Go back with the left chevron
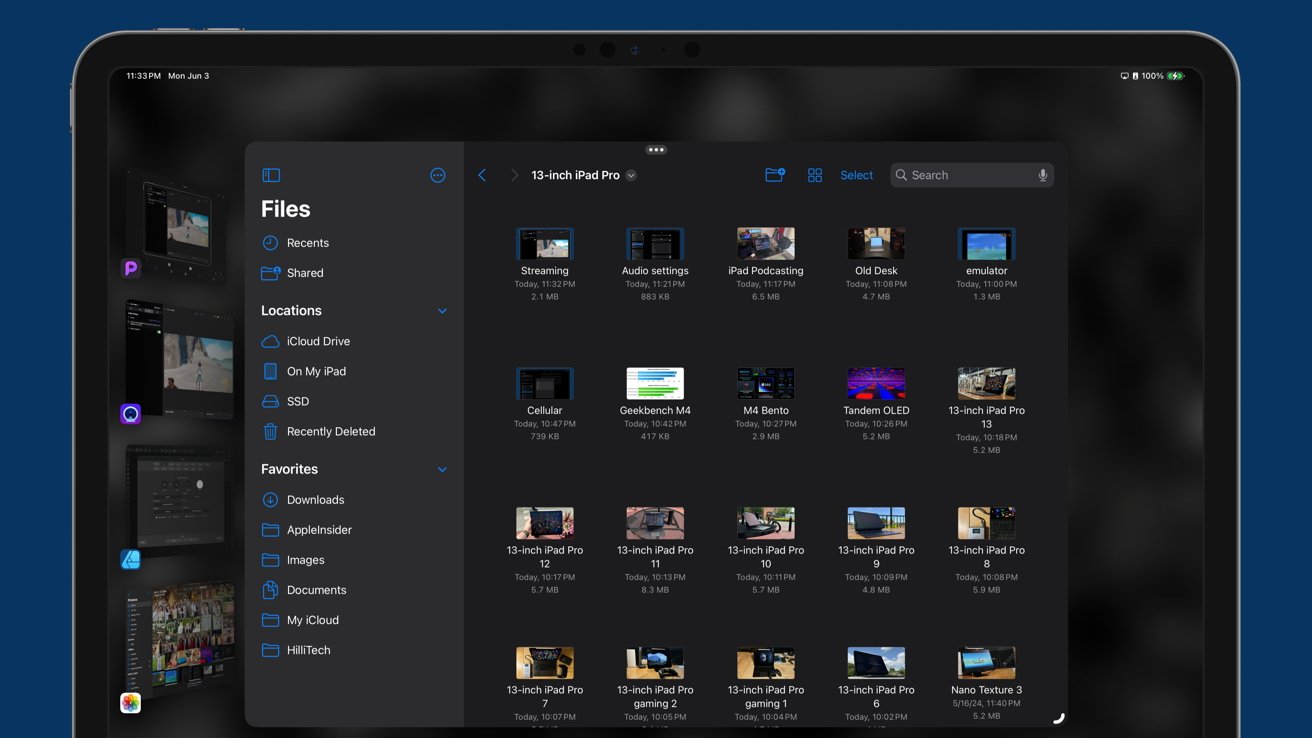Image resolution: width=1312 pixels, height=738 pixels. [x=482, y=175]
